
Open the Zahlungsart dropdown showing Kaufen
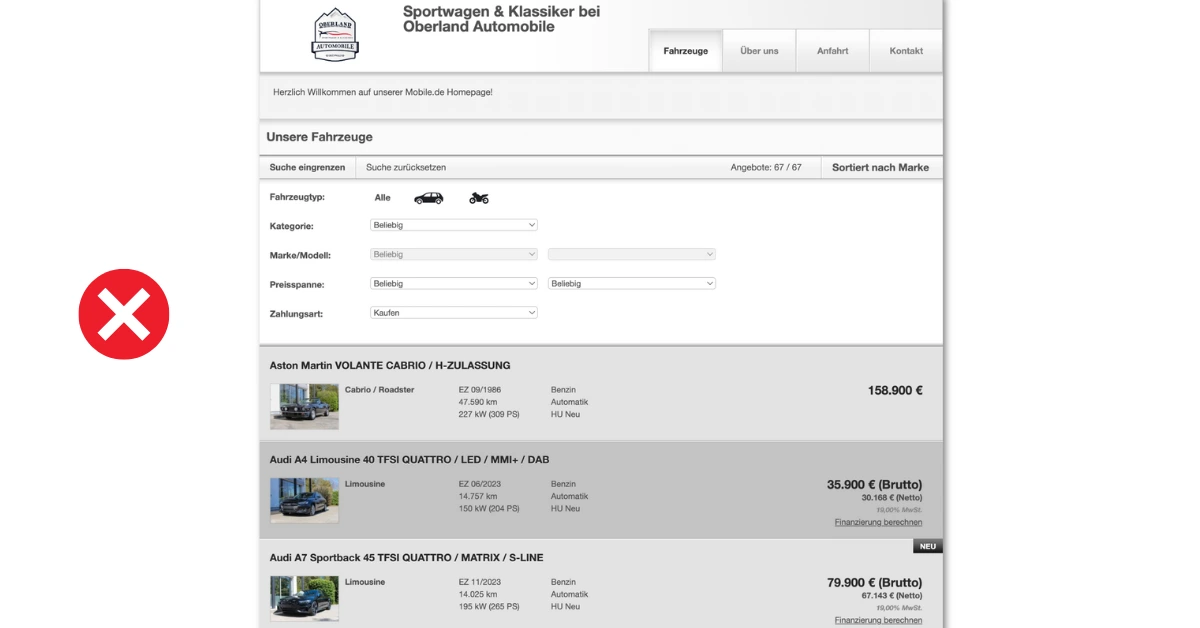click(453, 312)
